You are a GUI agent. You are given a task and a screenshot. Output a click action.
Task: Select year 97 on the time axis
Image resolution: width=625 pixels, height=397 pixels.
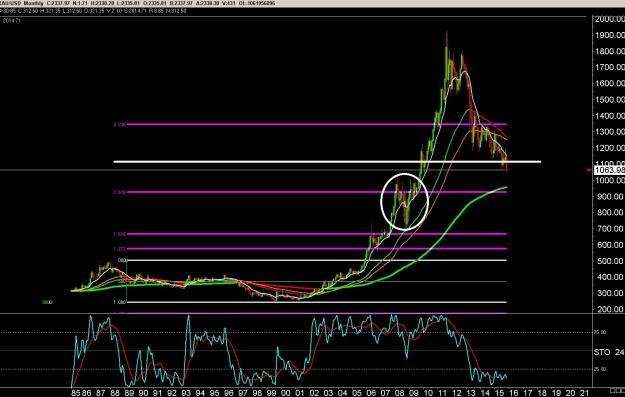243,393
